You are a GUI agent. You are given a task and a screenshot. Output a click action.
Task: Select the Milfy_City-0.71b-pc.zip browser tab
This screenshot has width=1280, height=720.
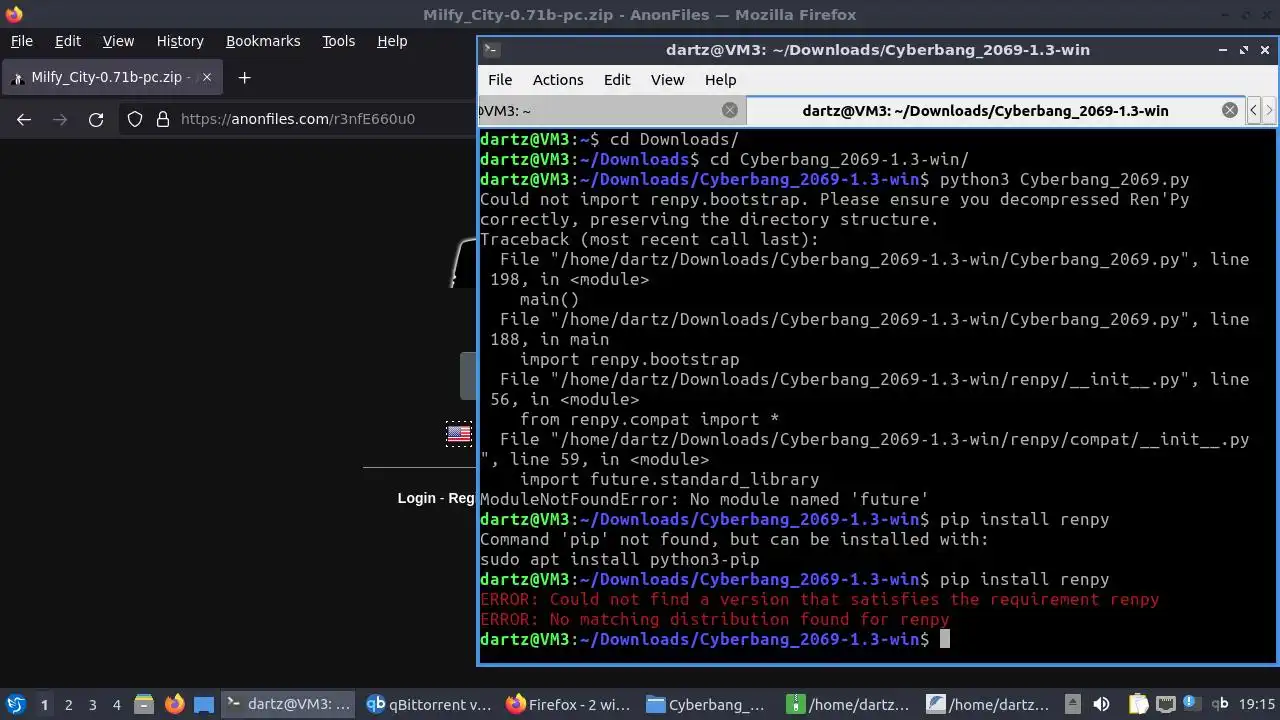point(110,77)
